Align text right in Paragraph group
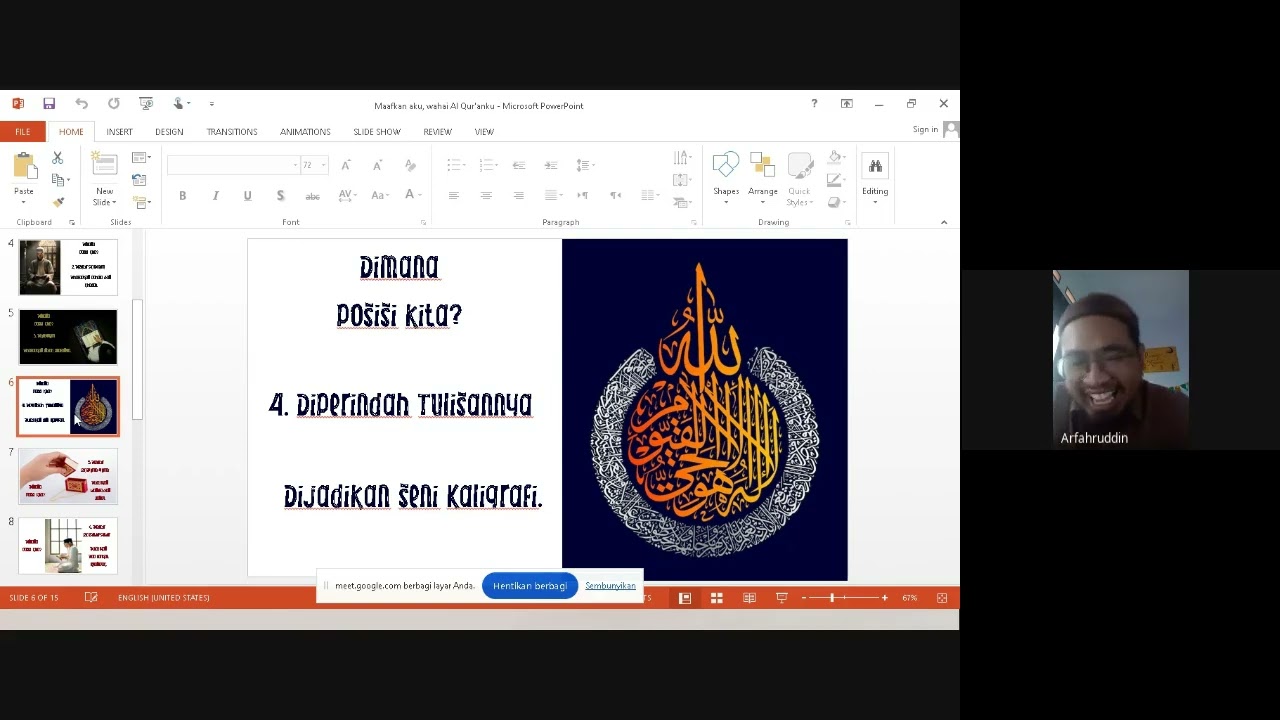1280x720 pixels. click(x=519, y=195)
